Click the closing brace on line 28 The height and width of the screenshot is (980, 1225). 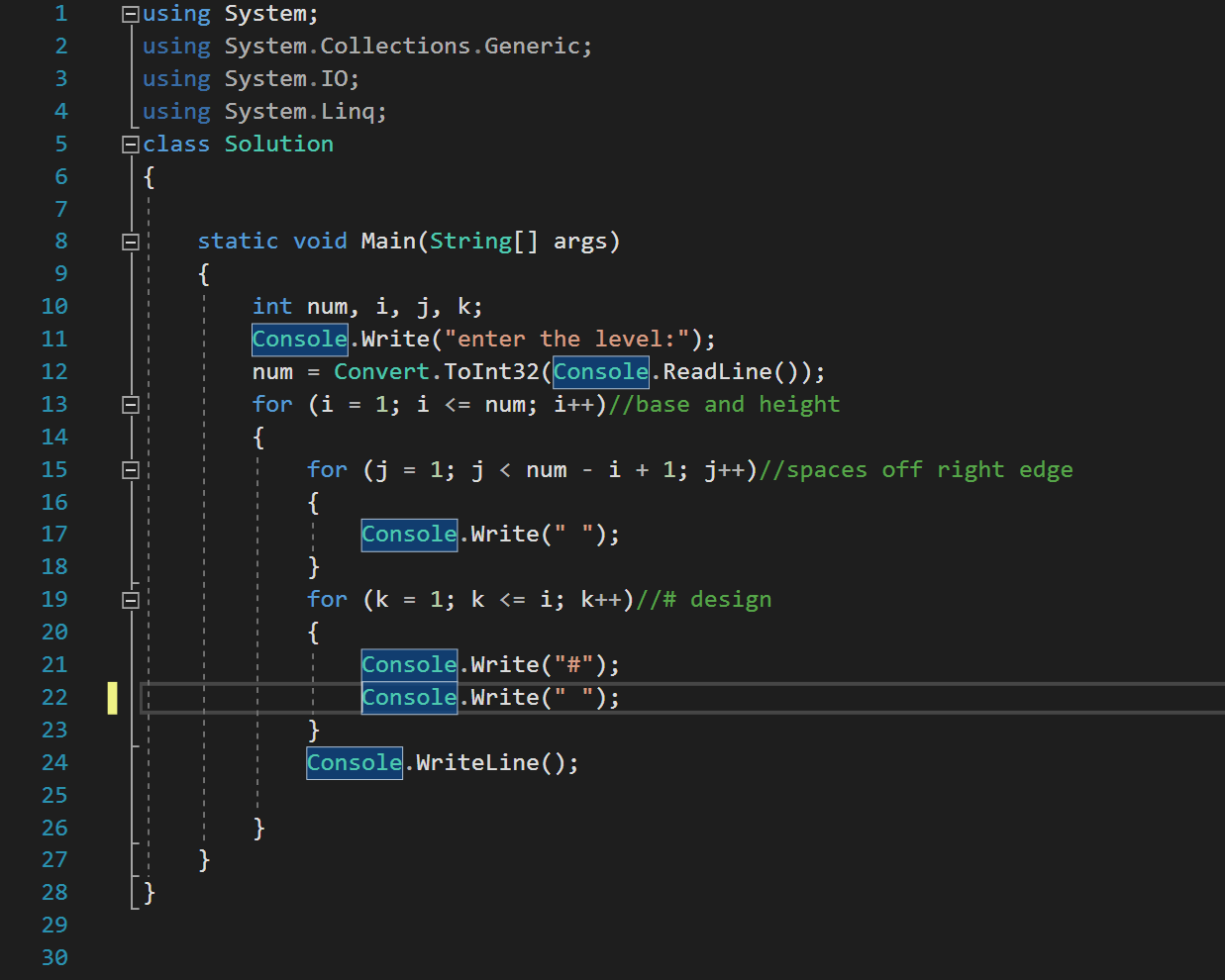[x=147, y=892]
